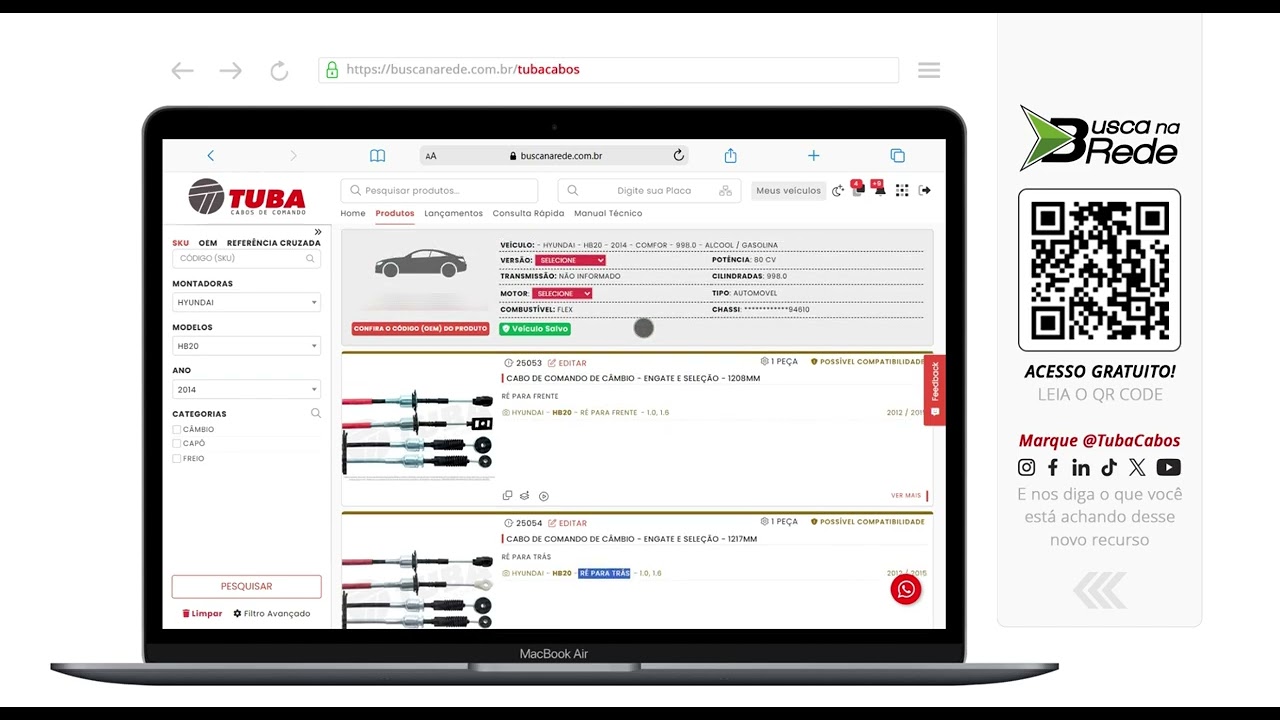Collapse sidebar with double-chevron icon

317,231
